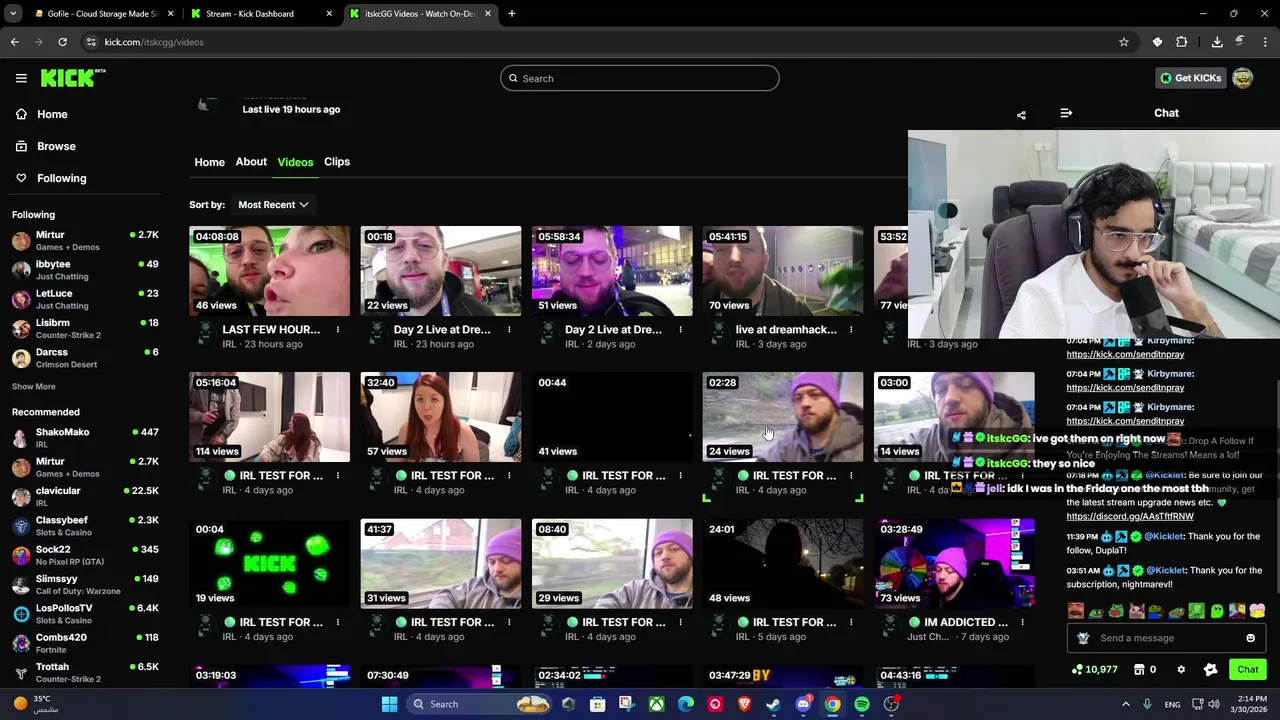The width and height of the screenshot is (1280, 720).
Task: Open options for first Day 2 Live video
Action: tap(509, 330)
